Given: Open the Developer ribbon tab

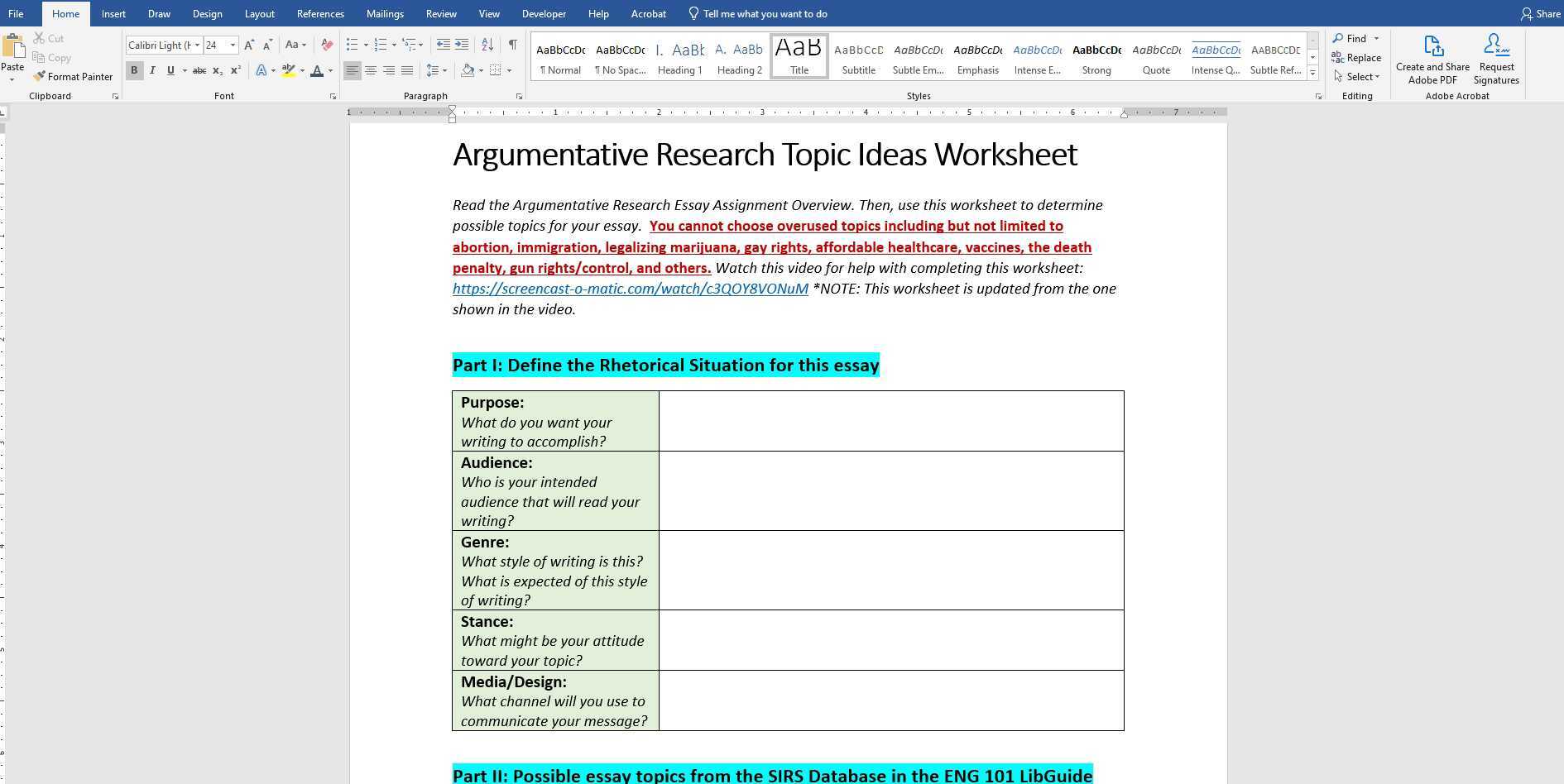Looking at the screenshot, I should (x=544, y=13).
